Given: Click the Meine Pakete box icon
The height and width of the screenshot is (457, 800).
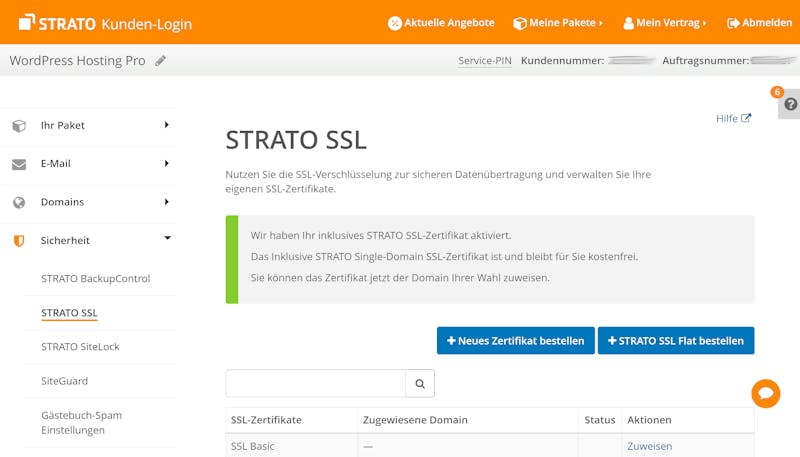Looking at the screenshot, I should pyautogui.click(x=519, y=23).
